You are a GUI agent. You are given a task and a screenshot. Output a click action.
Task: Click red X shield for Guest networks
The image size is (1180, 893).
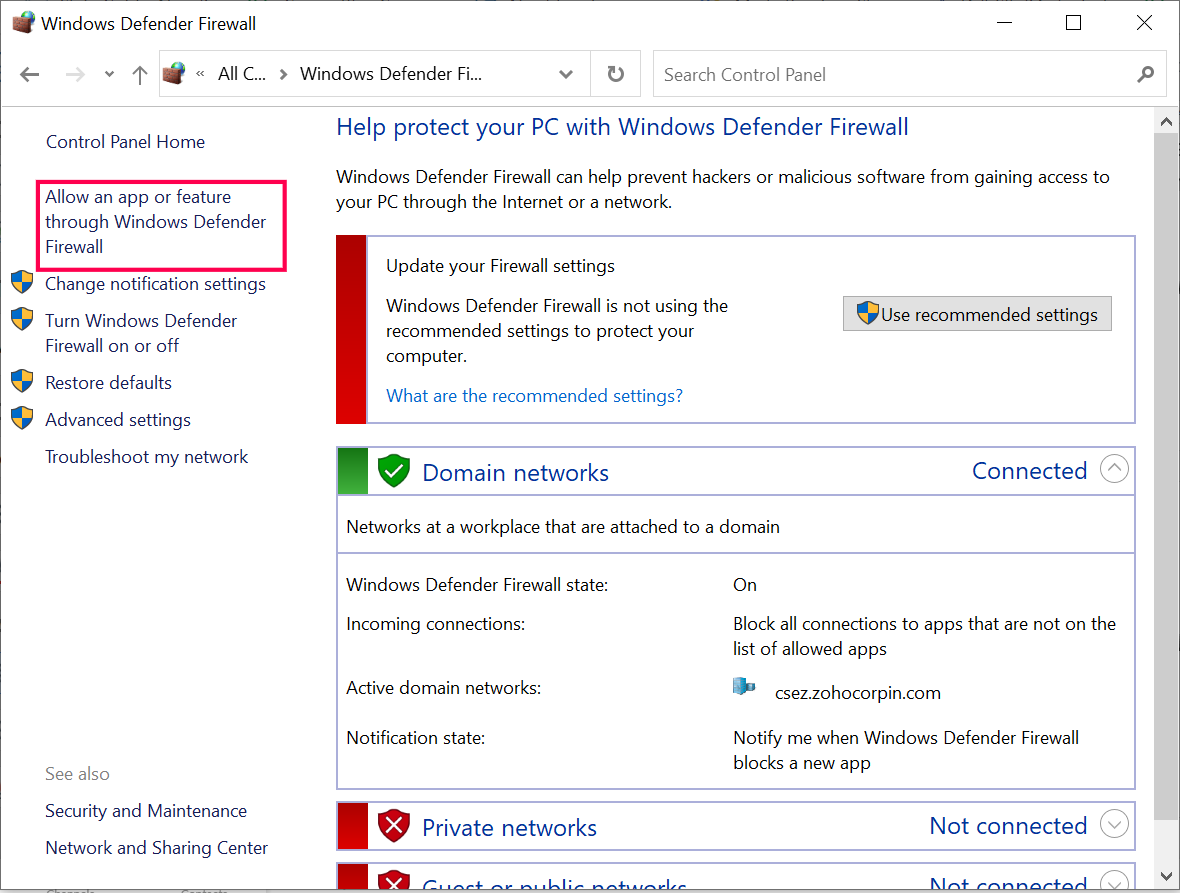[394, 880]
